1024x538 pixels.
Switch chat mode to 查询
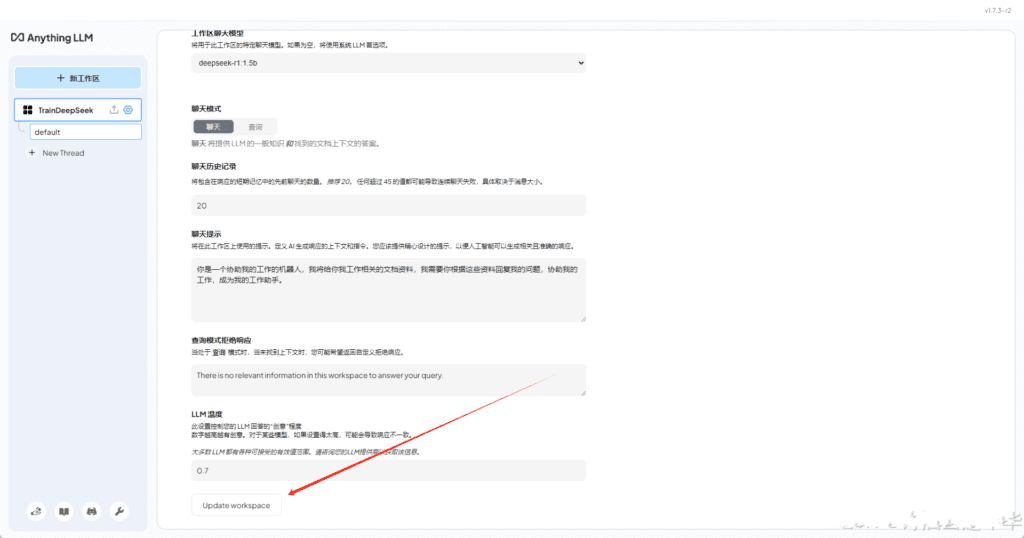point(255,127)
